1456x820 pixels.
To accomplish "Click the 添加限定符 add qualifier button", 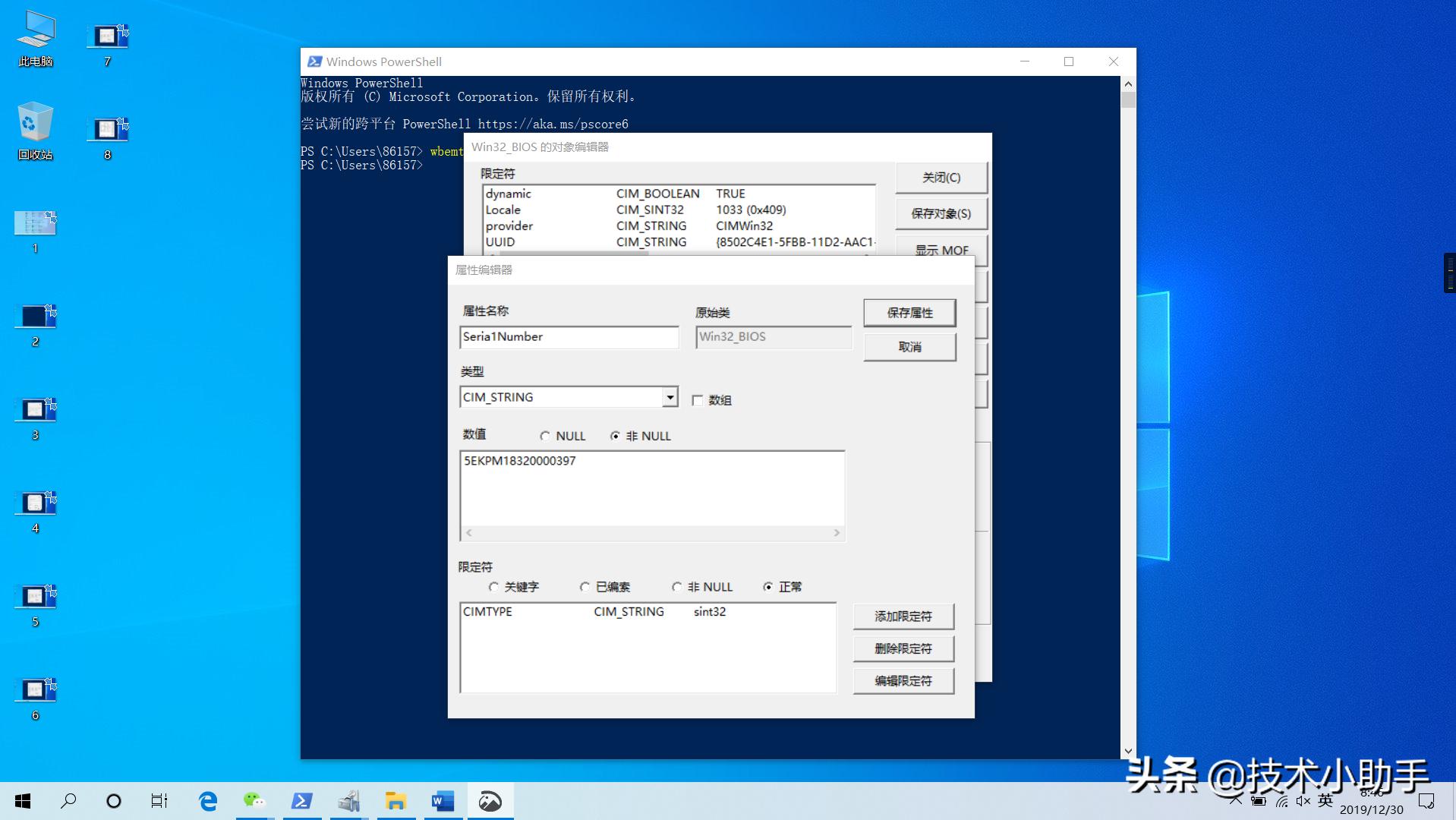I will [903, 617].
